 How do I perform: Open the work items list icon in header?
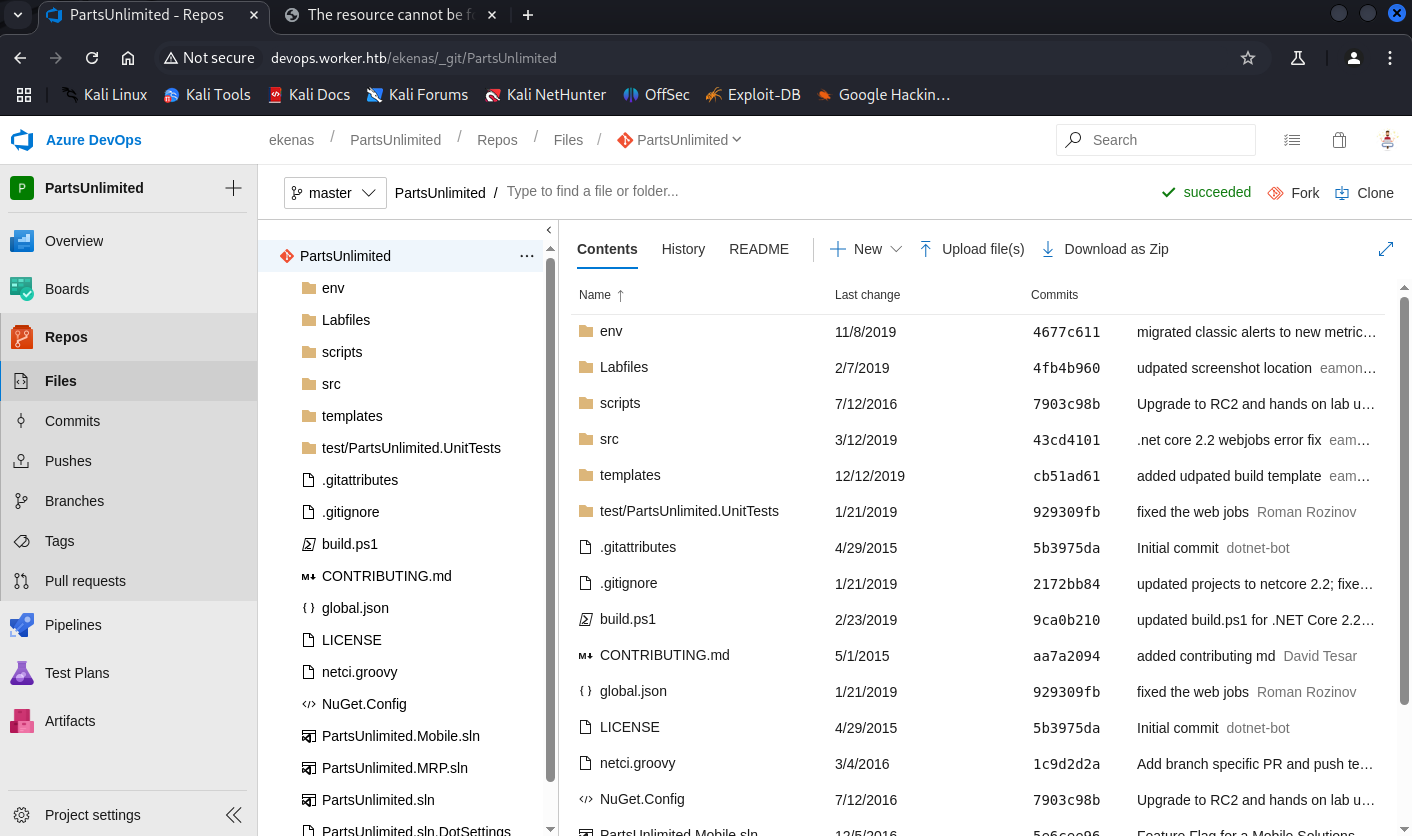[1292, 140]
